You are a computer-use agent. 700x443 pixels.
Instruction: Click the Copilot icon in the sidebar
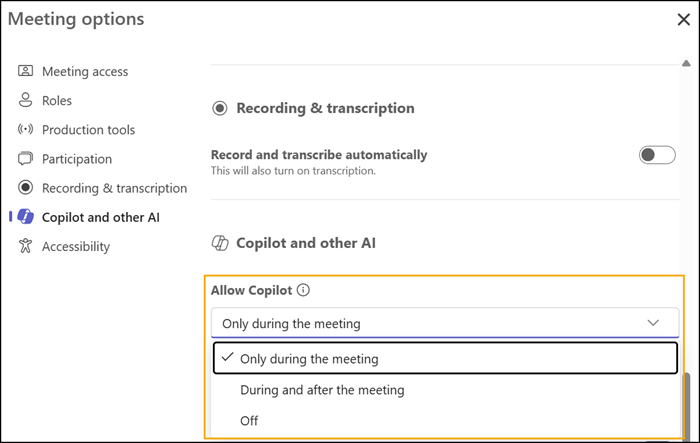[x=25, y=217]
